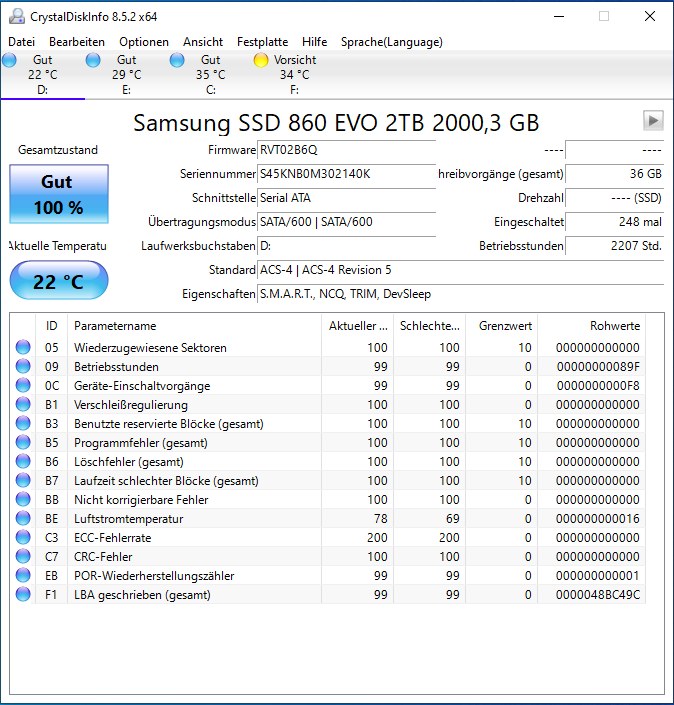The width and height of the screenshot is (674, 705).
Task: Open the Datei menu
Action: [x=21, y=42]
